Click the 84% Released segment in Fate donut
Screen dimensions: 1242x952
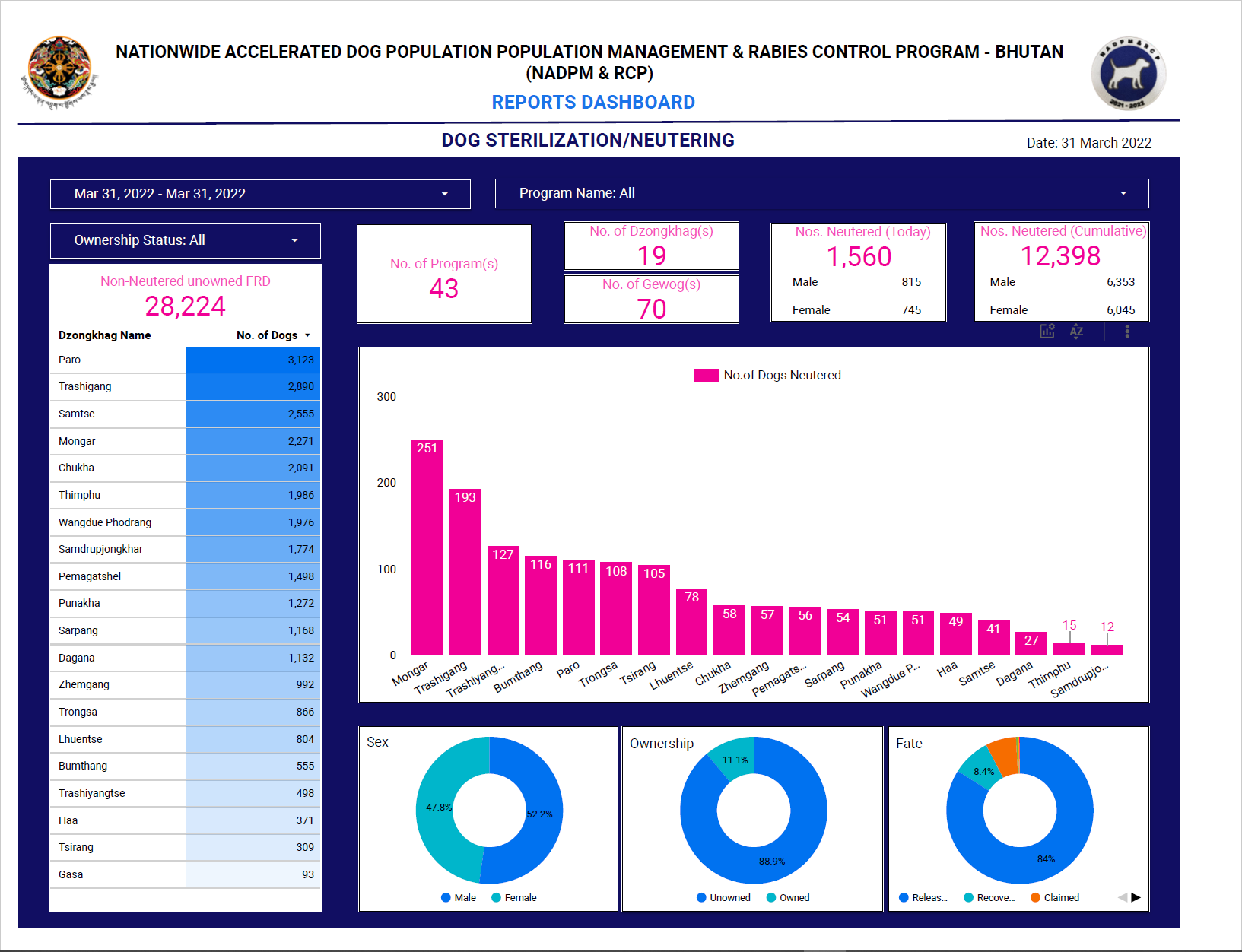[x=1046, y=859]
